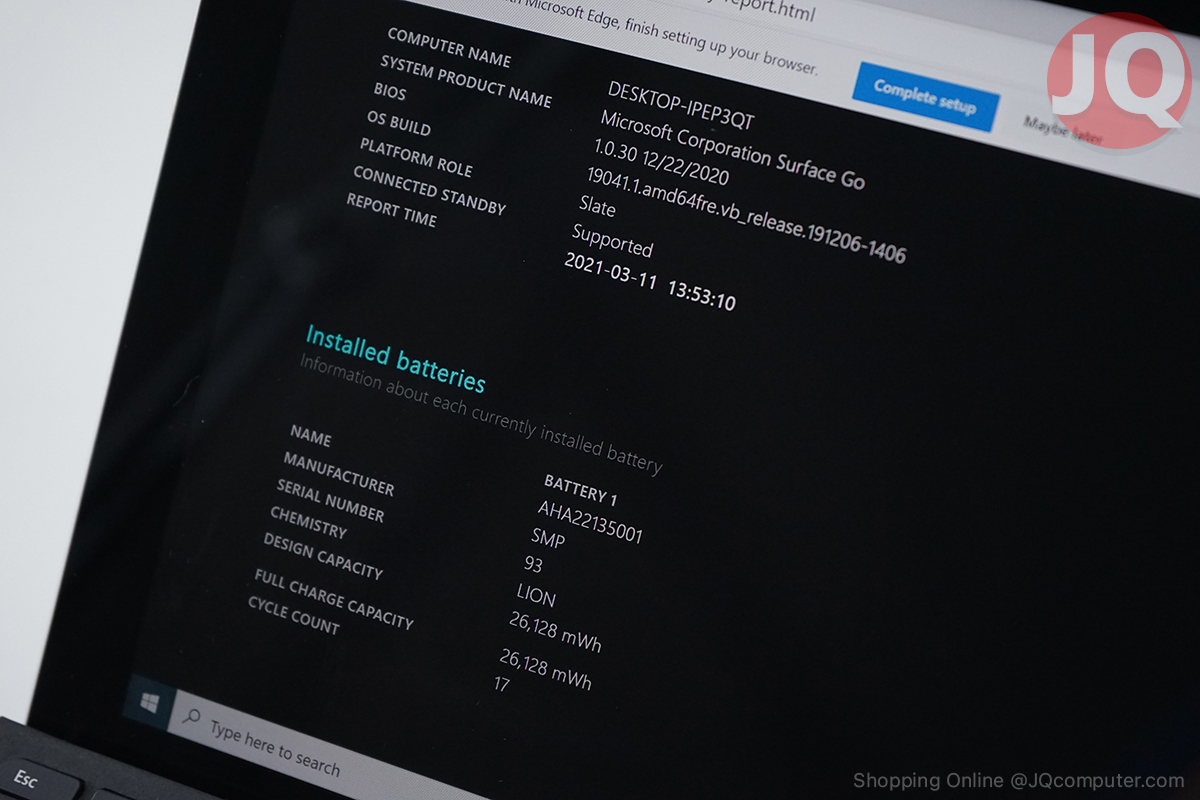Click the taskbar search magnifier icon
Screen dimensions: 1200x800
(192, 718)
